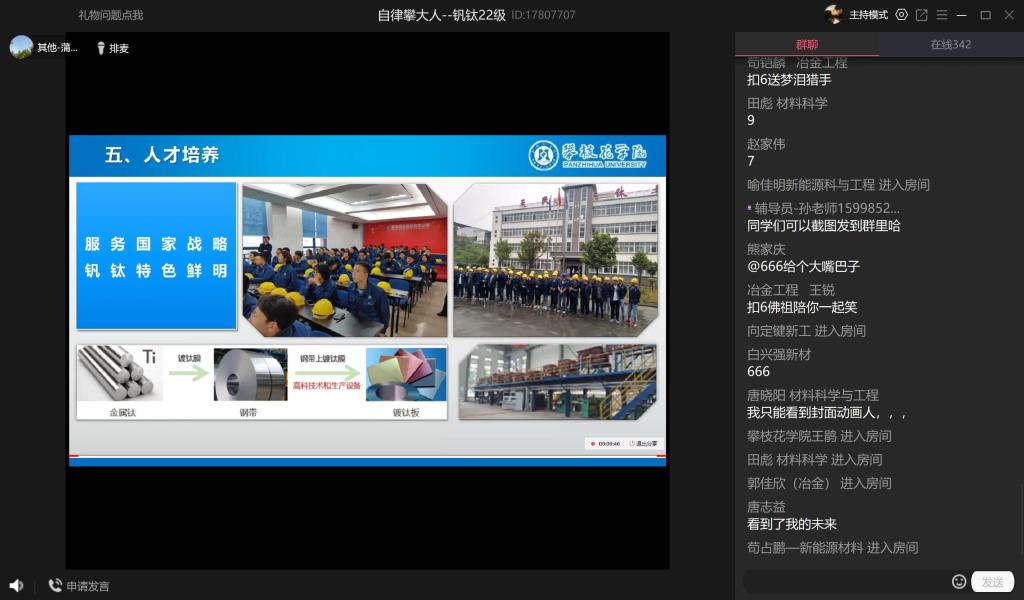Image resolution: width=1024 pixels, height=600 pixels.
Task: Open the hexagon settings icon
Action: tap(902, 15)
